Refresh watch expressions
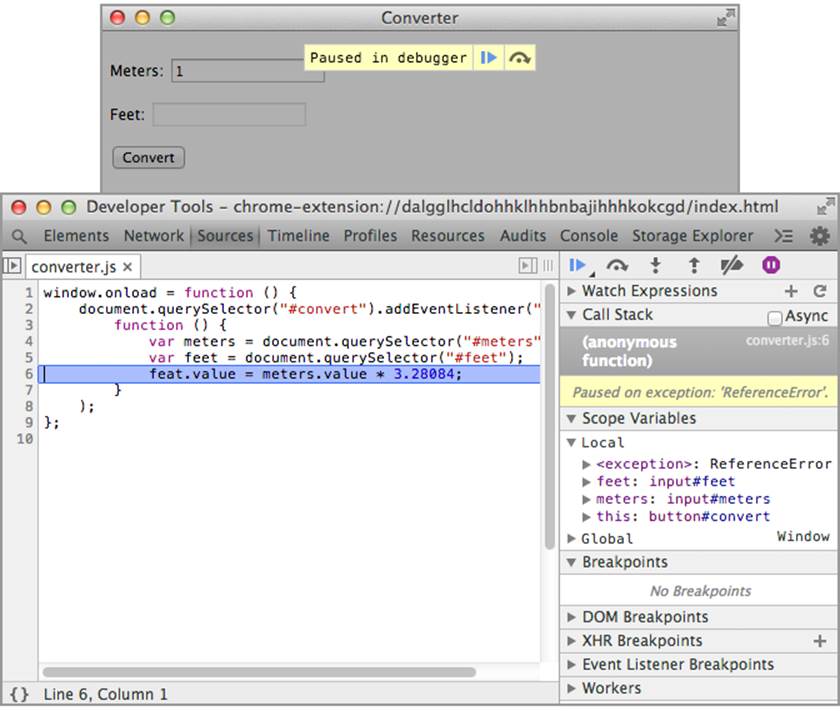 (820, 291)
